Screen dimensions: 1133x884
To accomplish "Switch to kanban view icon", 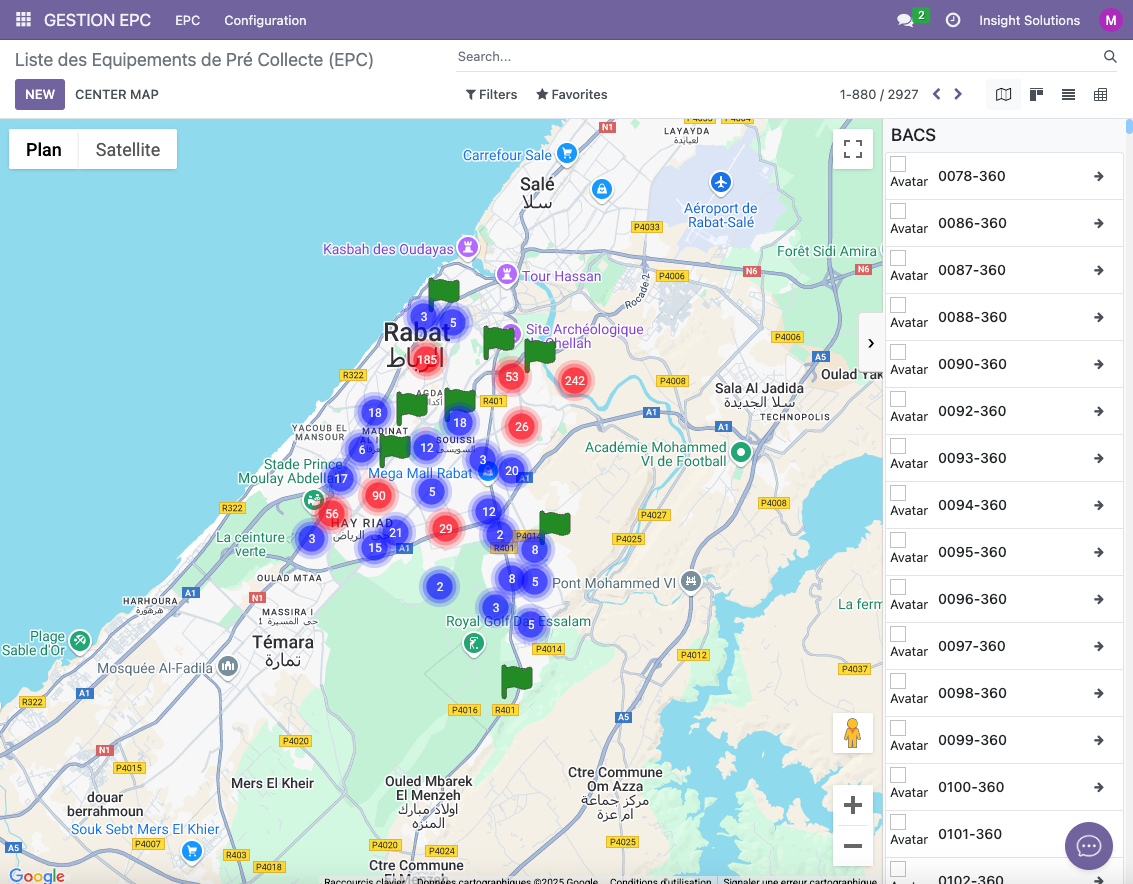I will pos(1036,95).
